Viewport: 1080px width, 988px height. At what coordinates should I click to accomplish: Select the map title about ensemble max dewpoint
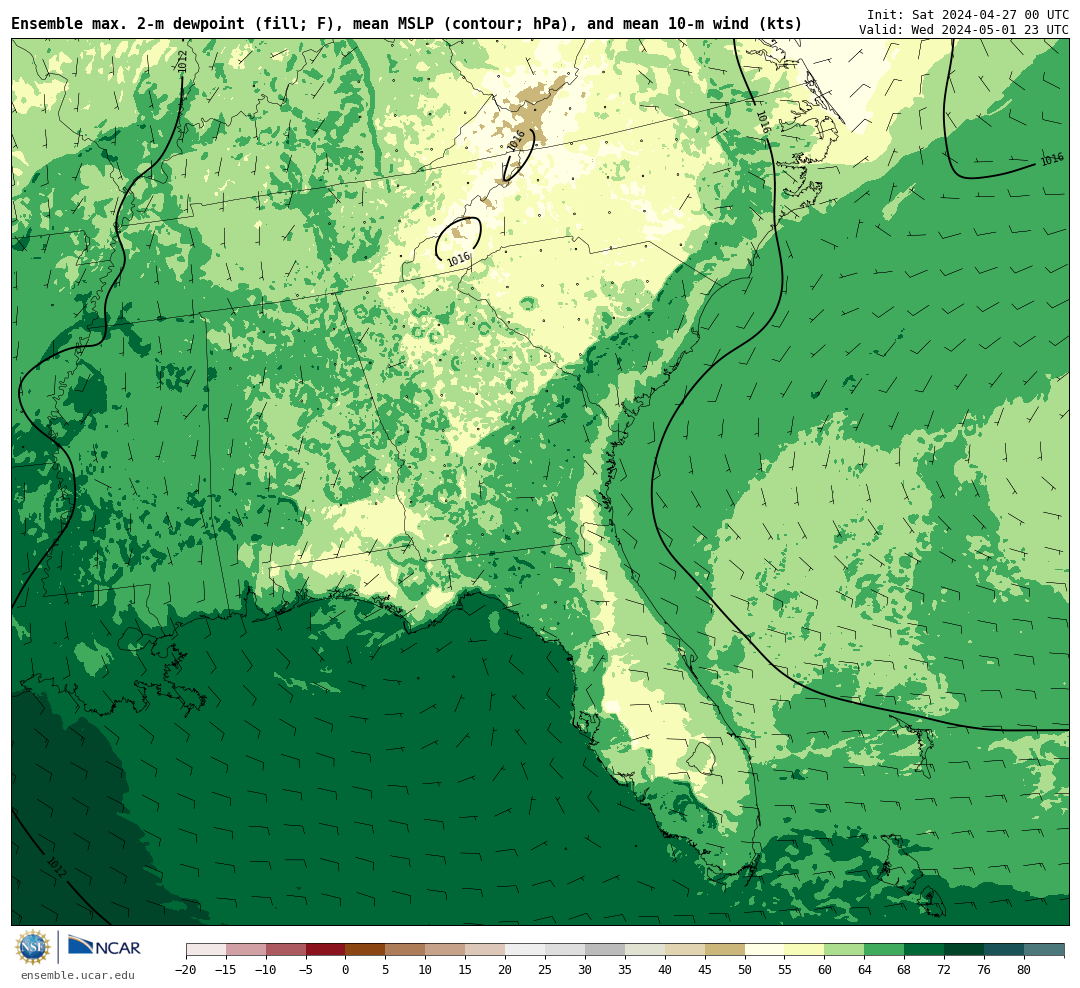(x=406, y=24)
